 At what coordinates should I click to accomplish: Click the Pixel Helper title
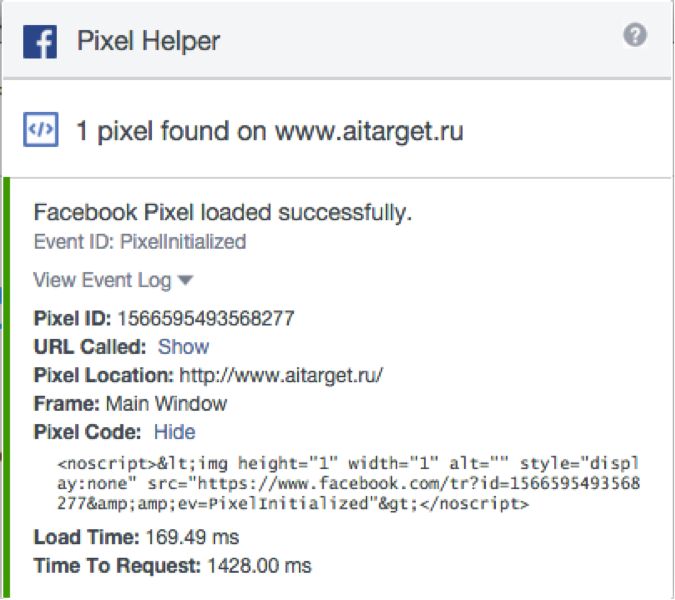tap(149, 41)
